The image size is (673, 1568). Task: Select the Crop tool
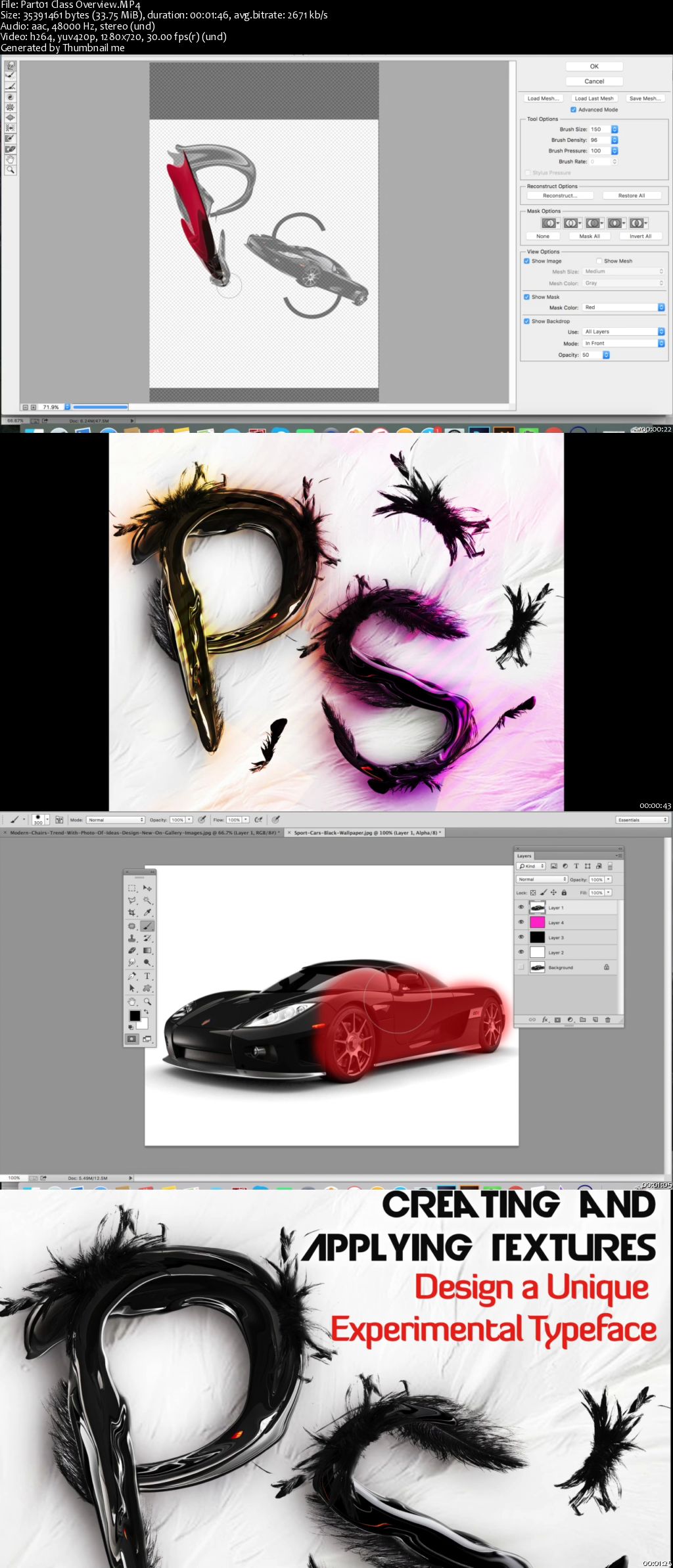point(132,912)
